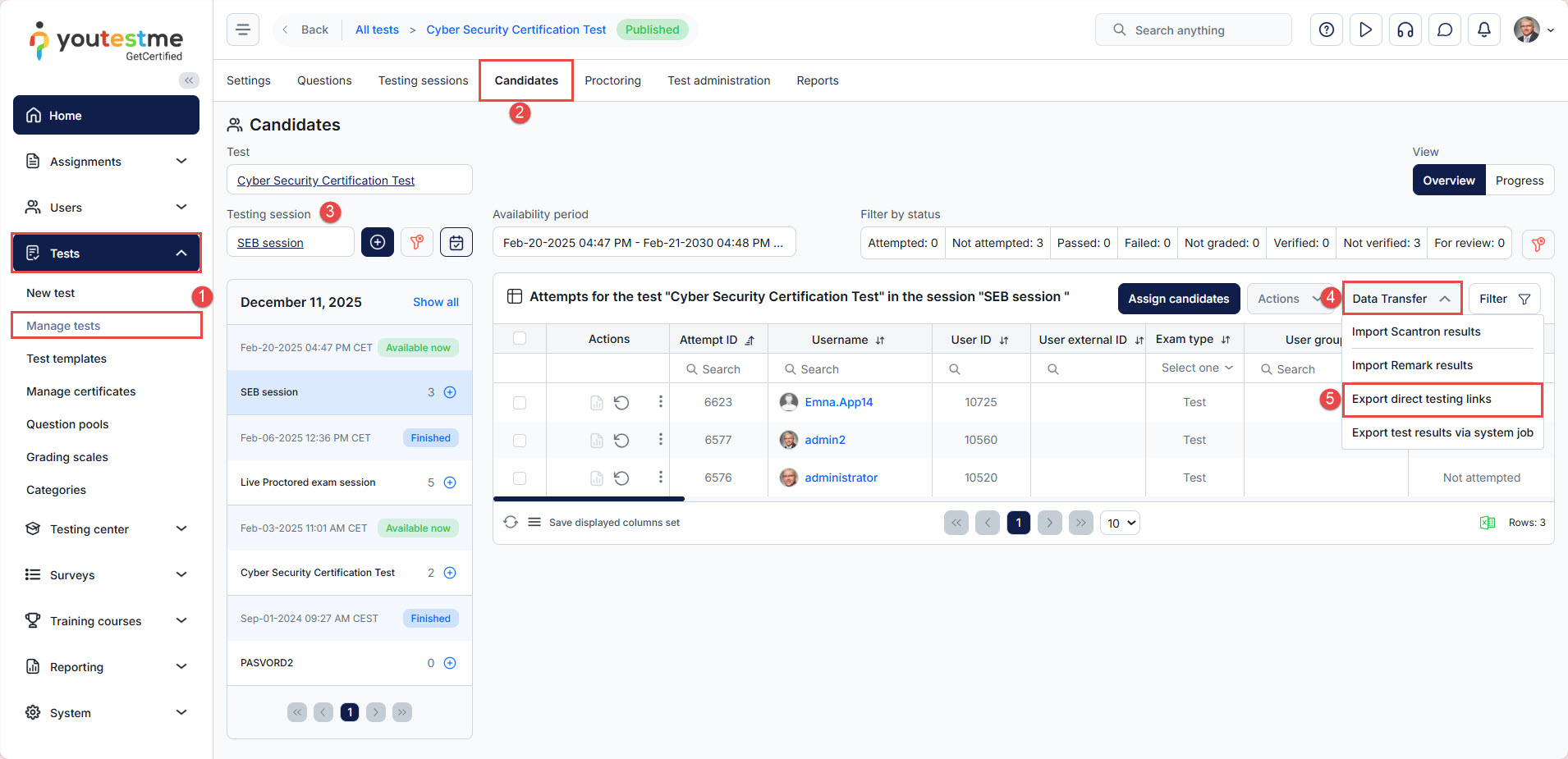Open the Exam type Select one dropdown
1568x759 pixels.
(1195, 368)
